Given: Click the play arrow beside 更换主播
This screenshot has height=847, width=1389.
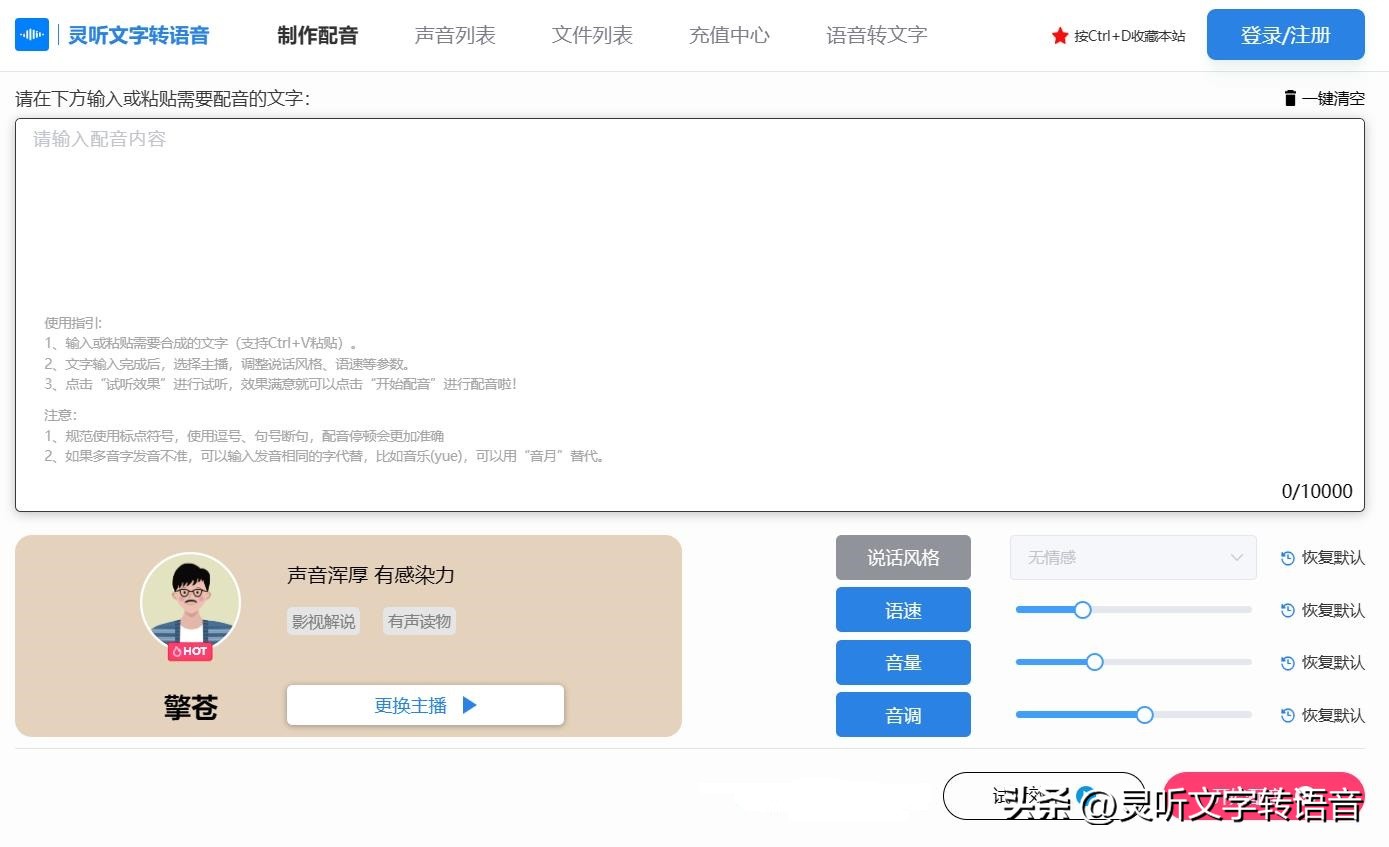Looking at the screenshot, I should [469, 704].
